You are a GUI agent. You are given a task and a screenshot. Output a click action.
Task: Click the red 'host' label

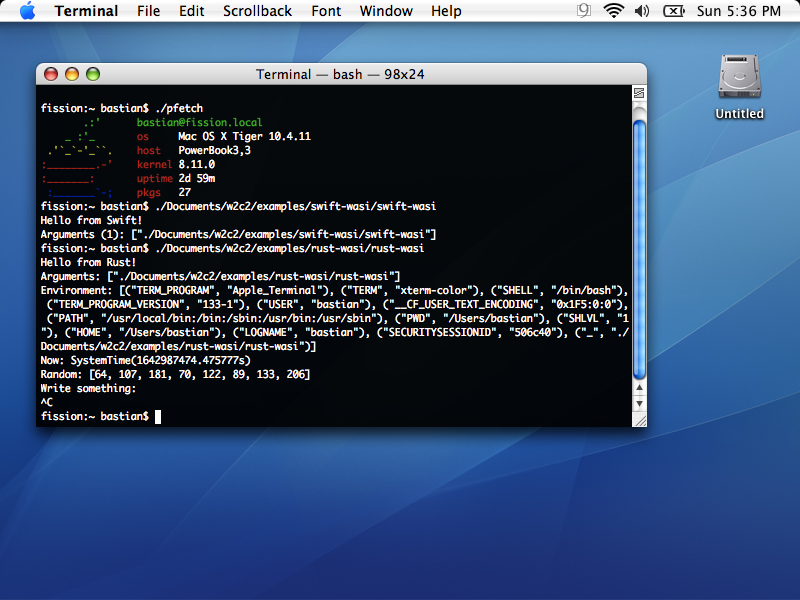point(148,151)
